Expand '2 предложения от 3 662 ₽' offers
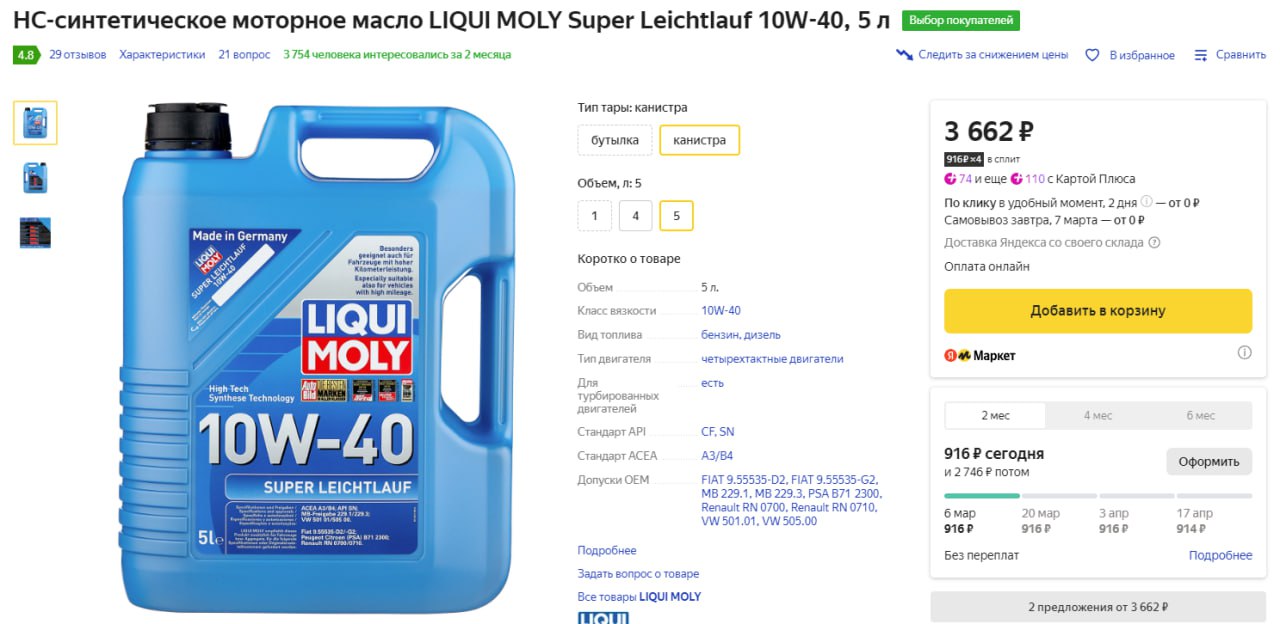1280x624 pixels. pyautogui.click(x=1097, y=607)
